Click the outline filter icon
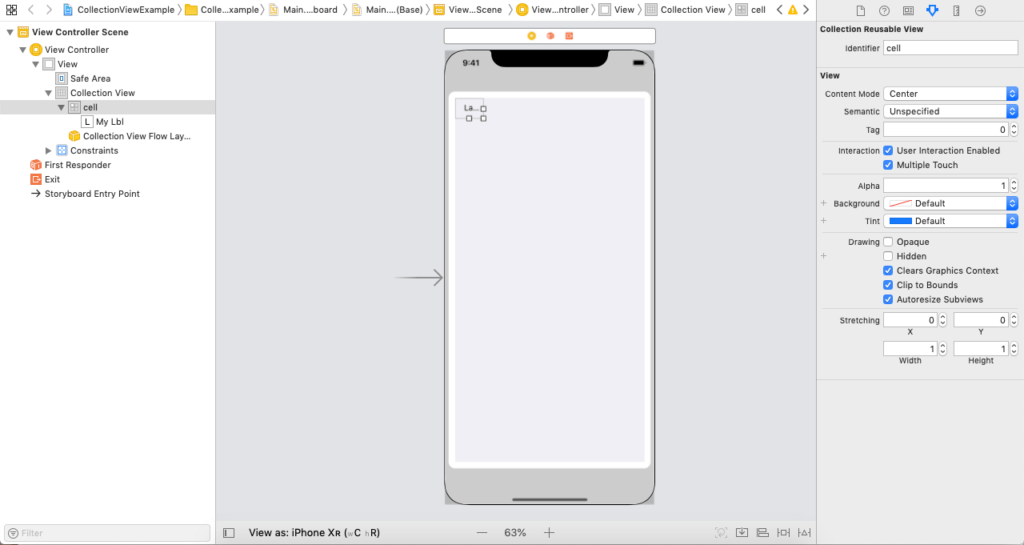The width and height of the screenshot is (1024, 545). click(x=13, y=533)
